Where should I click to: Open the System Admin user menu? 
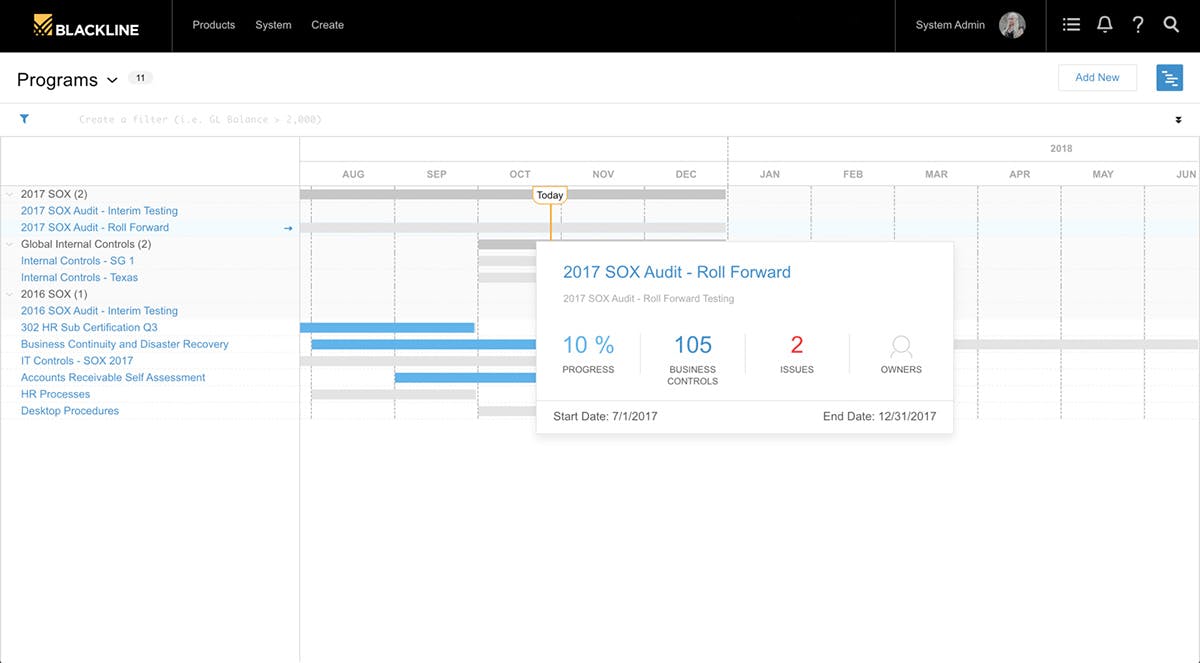pyautogui.click(x=950, y=25)
